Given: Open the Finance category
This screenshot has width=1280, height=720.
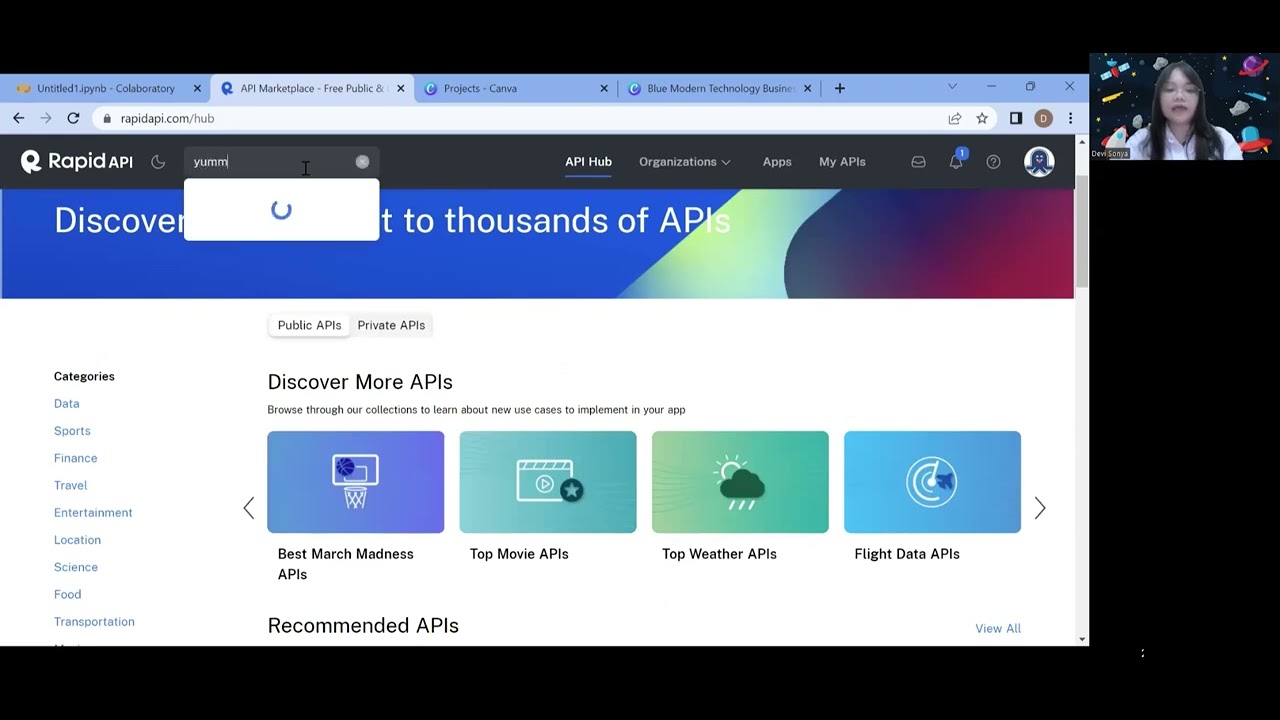Looking at the screenshot, I should [x=76, y=458].
